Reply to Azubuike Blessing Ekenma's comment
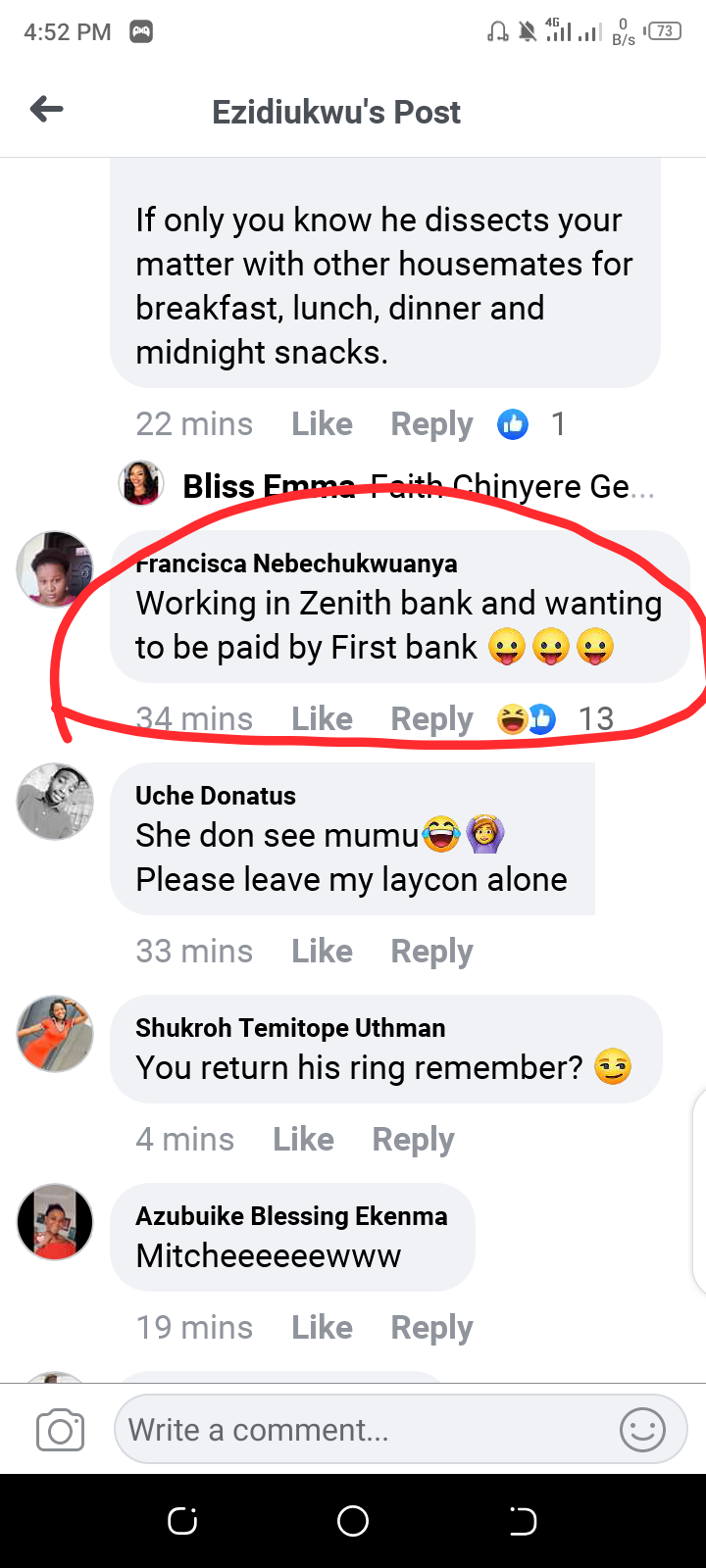This screenshot has height=1568, width=706. [431, 1327]
